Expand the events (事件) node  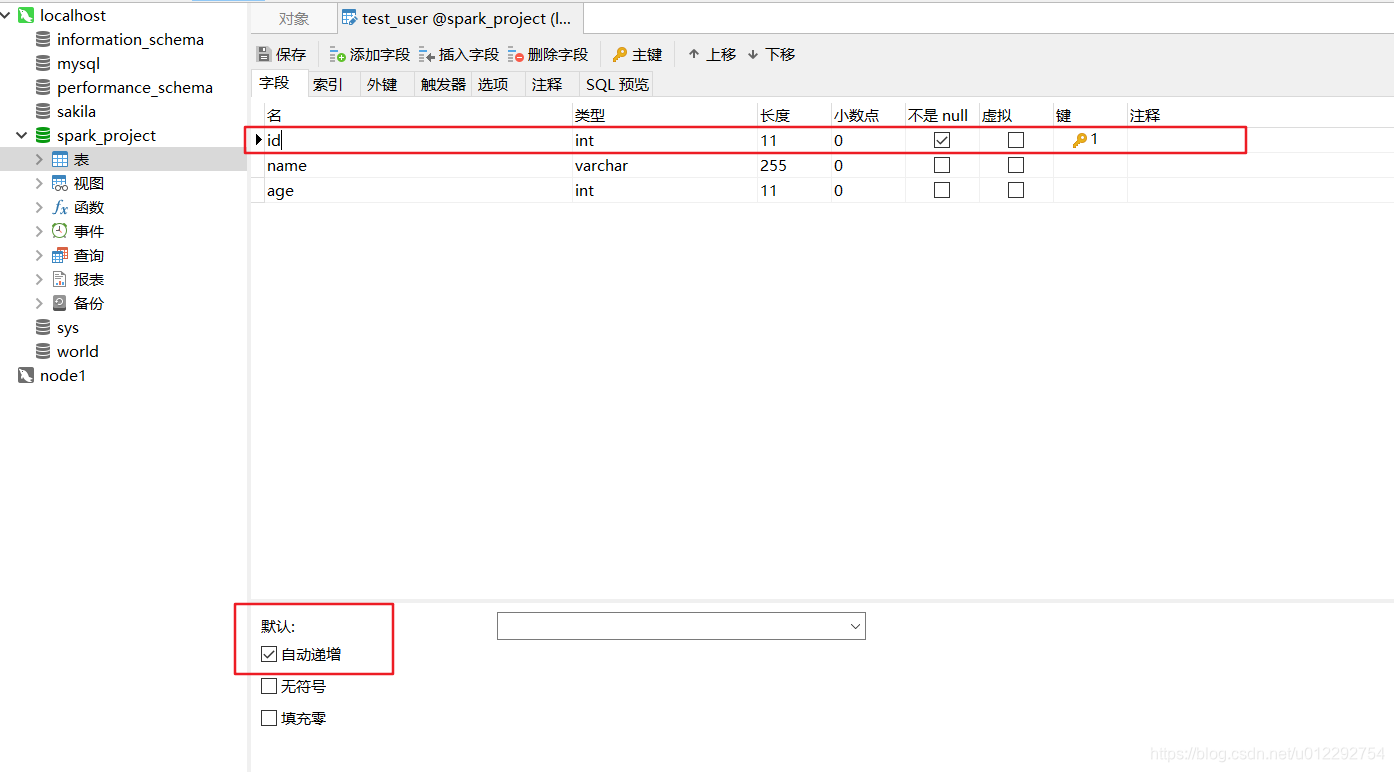pos(39,231)
